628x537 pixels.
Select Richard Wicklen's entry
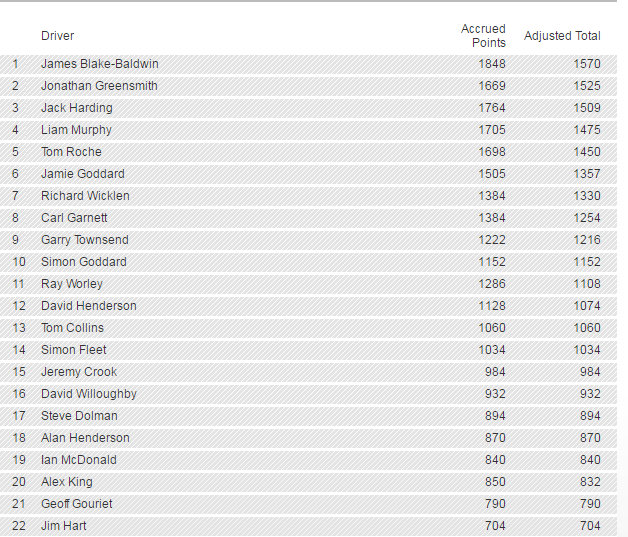pyautogui.click(x=85, y=196)
